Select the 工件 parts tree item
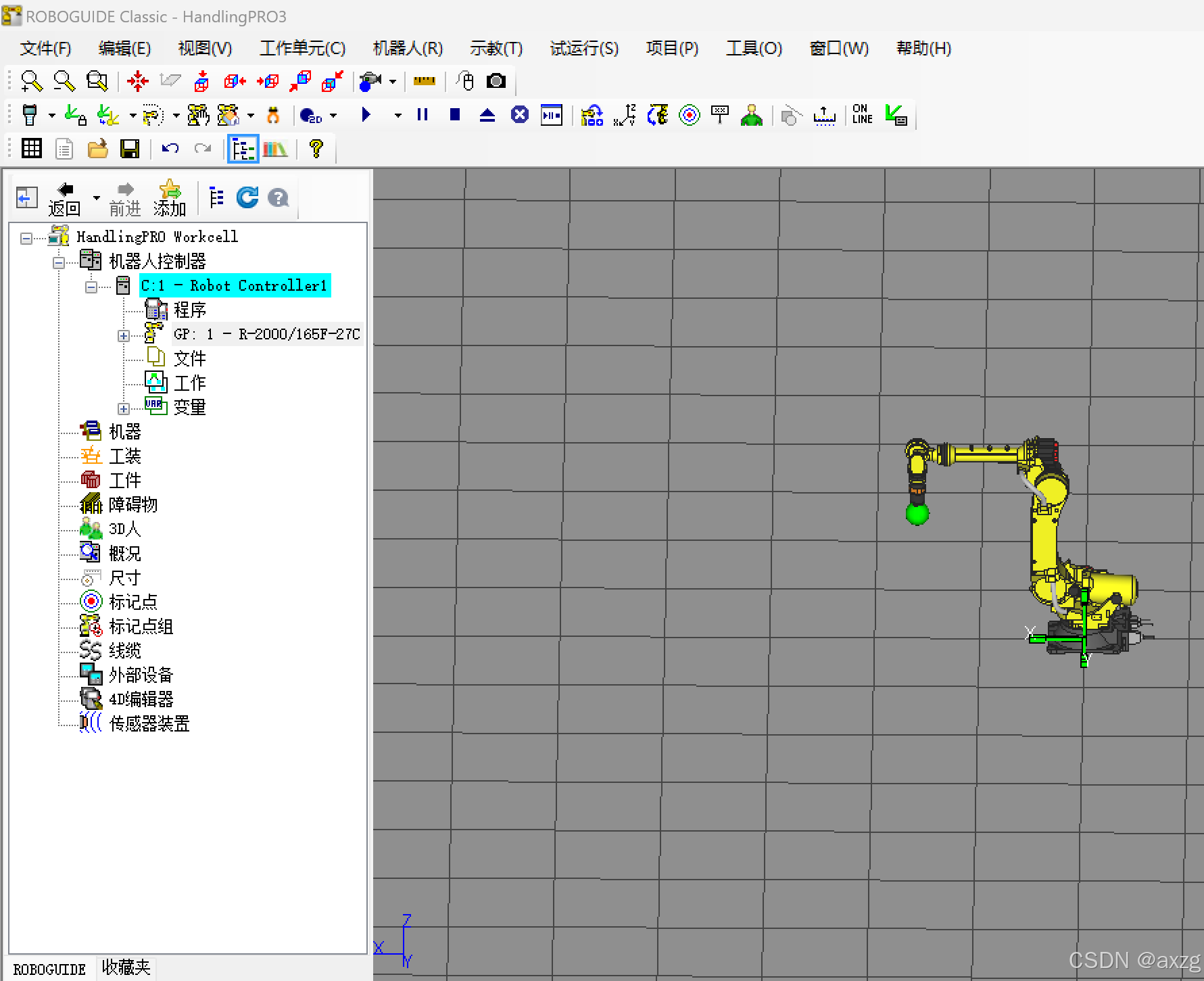Screen dimensions: 1204x981 [124, 480]
